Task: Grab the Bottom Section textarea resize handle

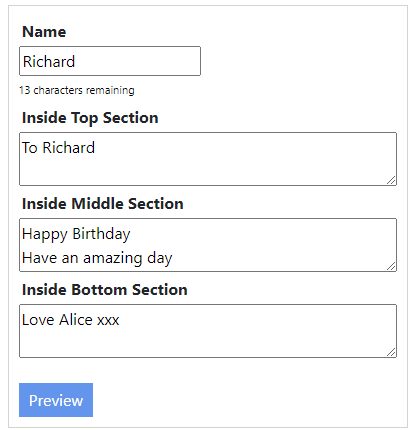Action: click(x=391, y=352)
